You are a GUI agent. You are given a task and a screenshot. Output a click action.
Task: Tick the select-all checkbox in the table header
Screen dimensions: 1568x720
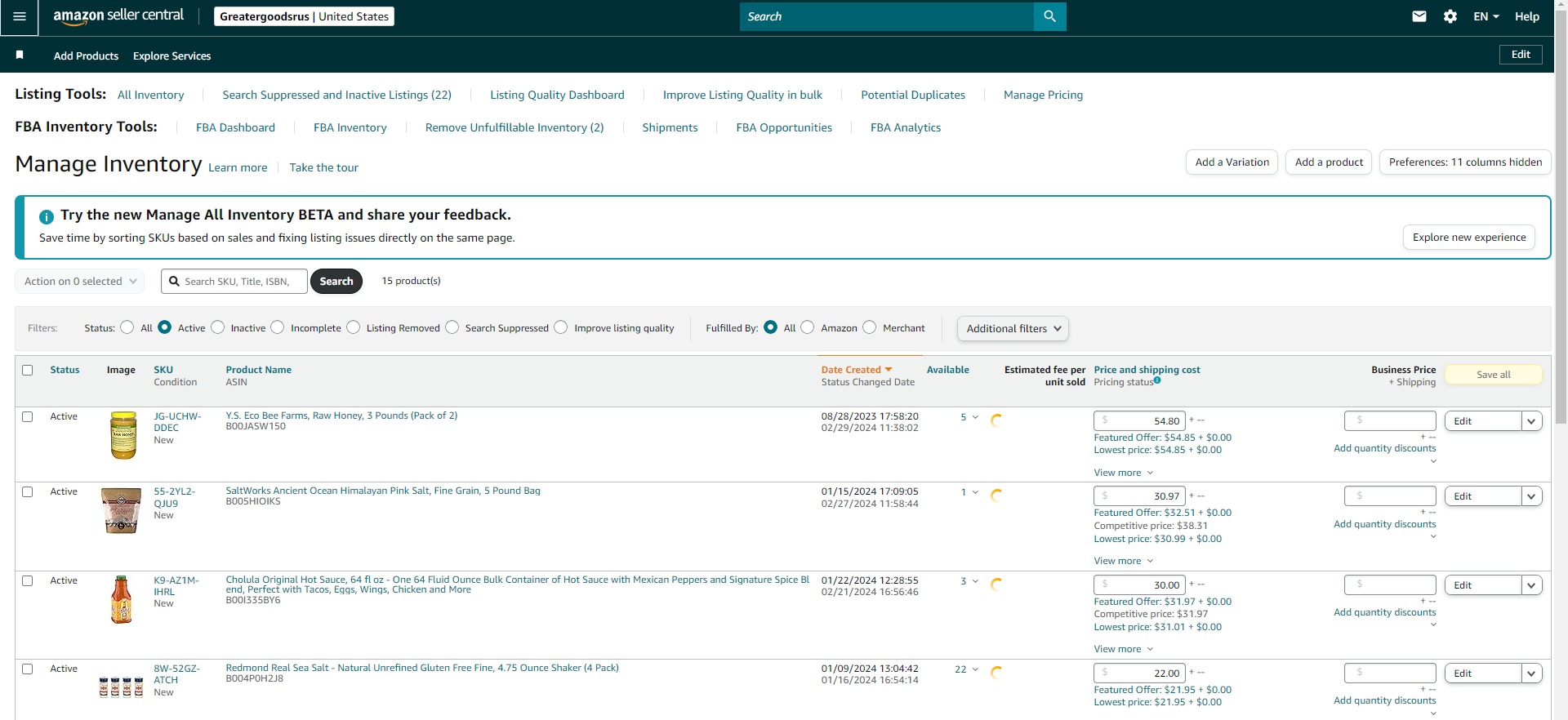tap(28, 370)
